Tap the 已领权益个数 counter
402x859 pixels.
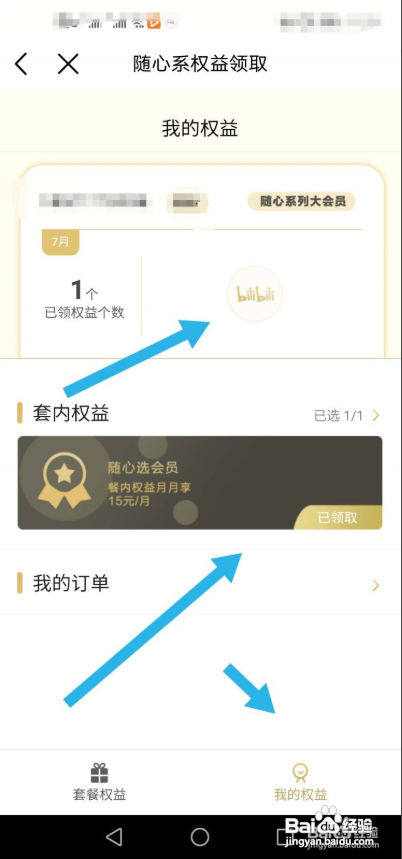[x=84, y=300]
